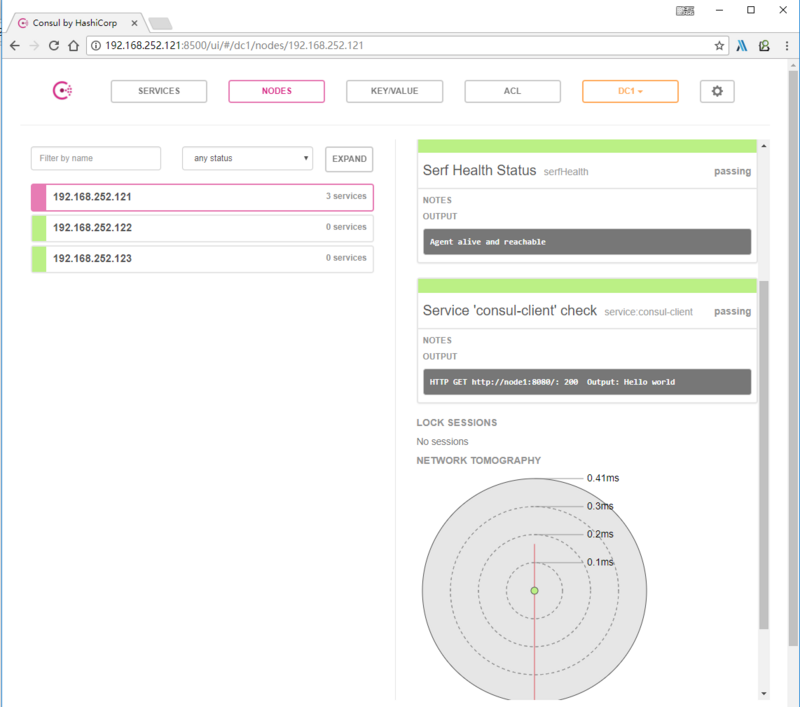This screenshot has height=707, width=800.
Task: Reload the page with the refresh icon
Action: pos(53,45)
